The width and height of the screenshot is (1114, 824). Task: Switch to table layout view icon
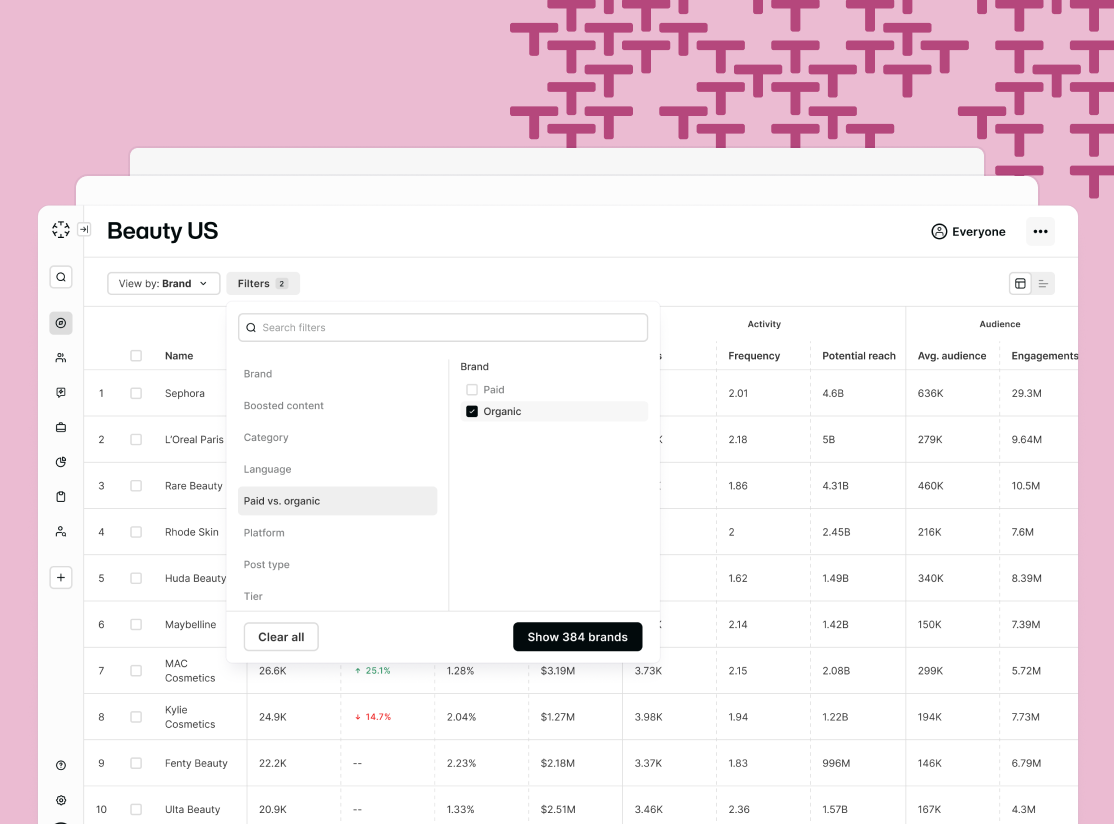pos(1020,283)
